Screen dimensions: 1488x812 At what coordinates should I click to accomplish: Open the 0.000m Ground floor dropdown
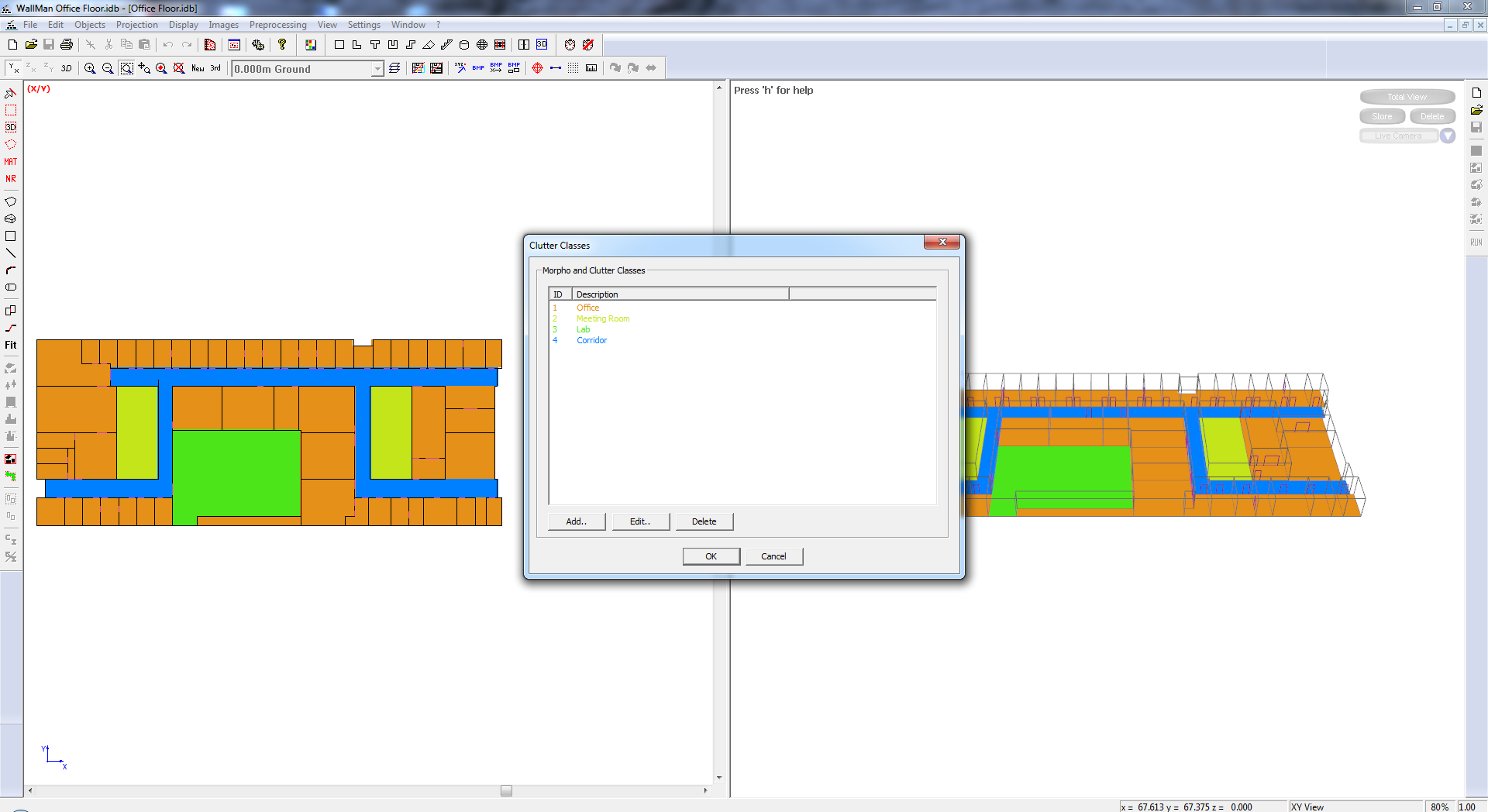(x=377, y=69)
